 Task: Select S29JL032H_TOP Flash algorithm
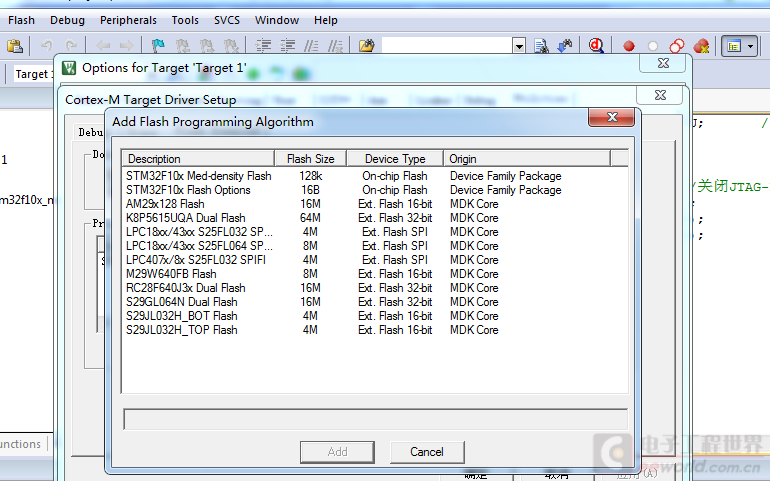point(374,330)
